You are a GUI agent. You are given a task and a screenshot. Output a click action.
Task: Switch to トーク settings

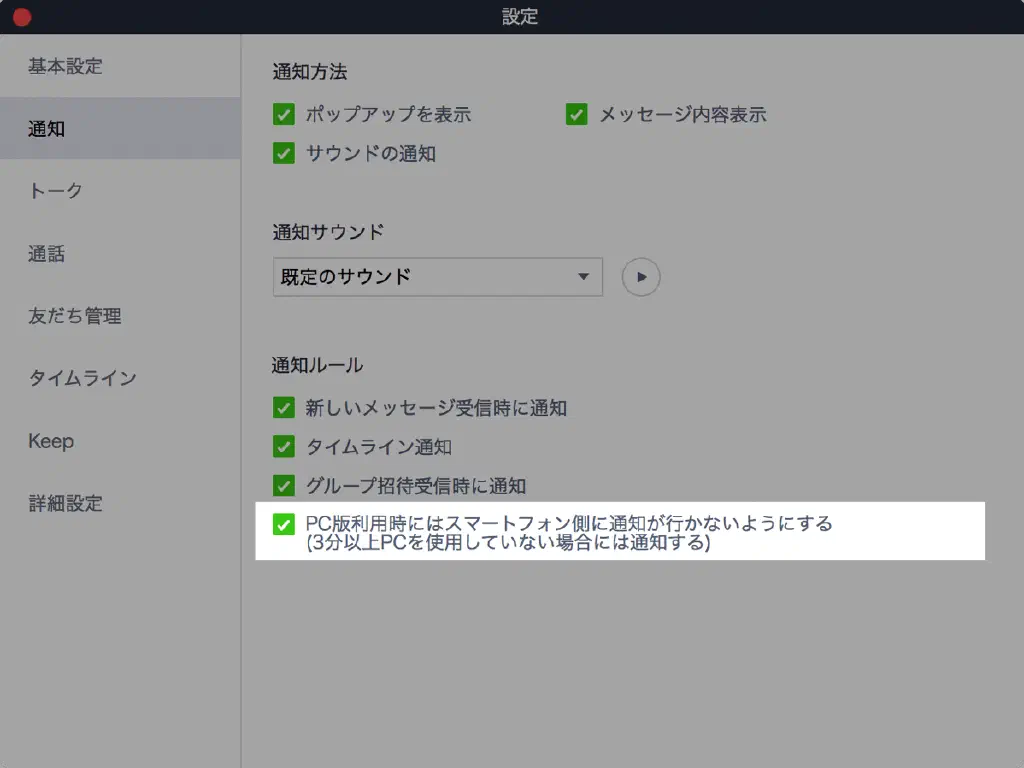pyautogui.click(x=55, y=191)
